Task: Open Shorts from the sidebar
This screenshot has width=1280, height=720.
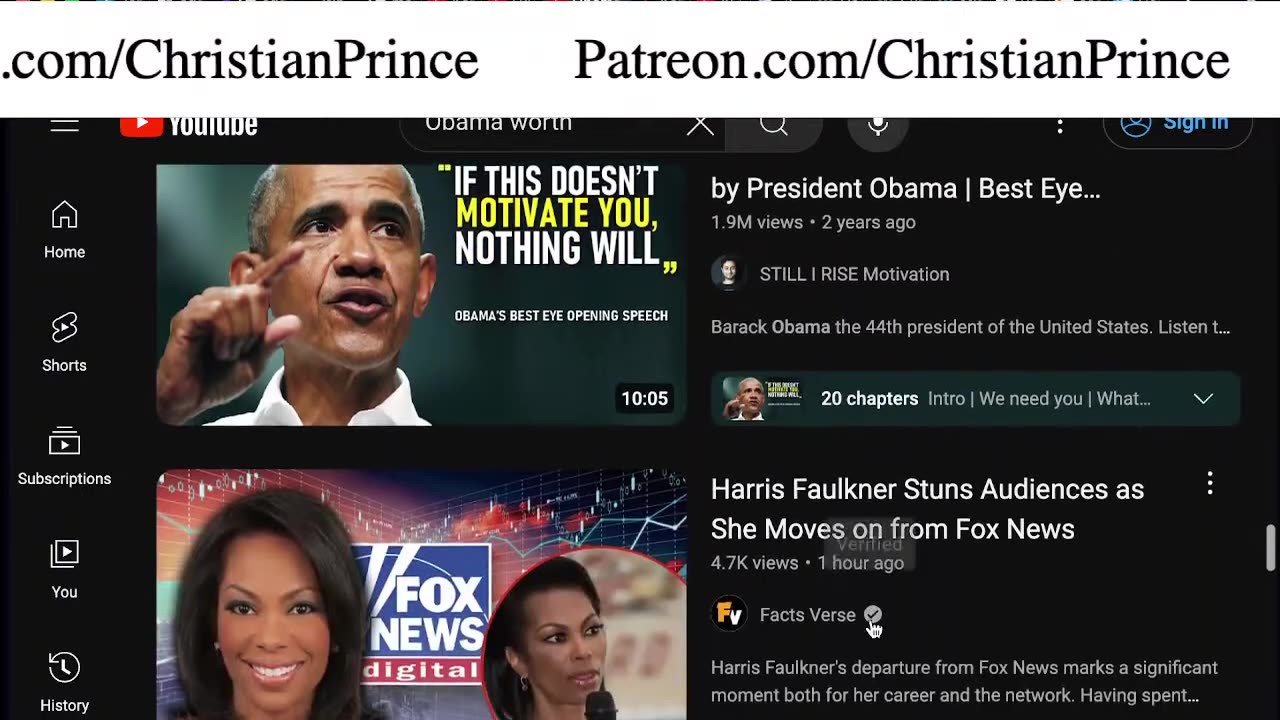Action: (x=64, y=343)
